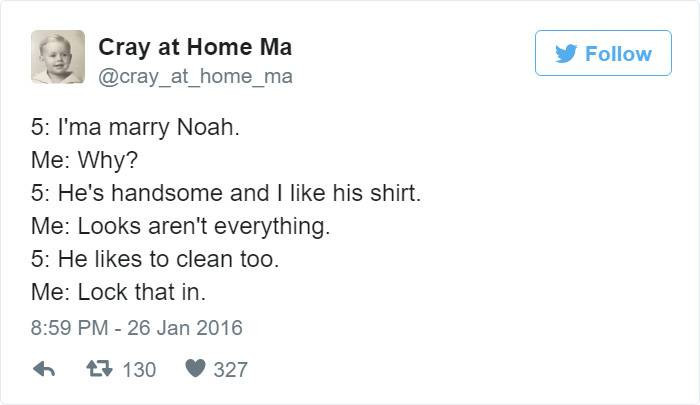The width and height of the screenshot is (700, 405).
Task: Like the tweet with the heart icon
Action: [x=194, y=369]
